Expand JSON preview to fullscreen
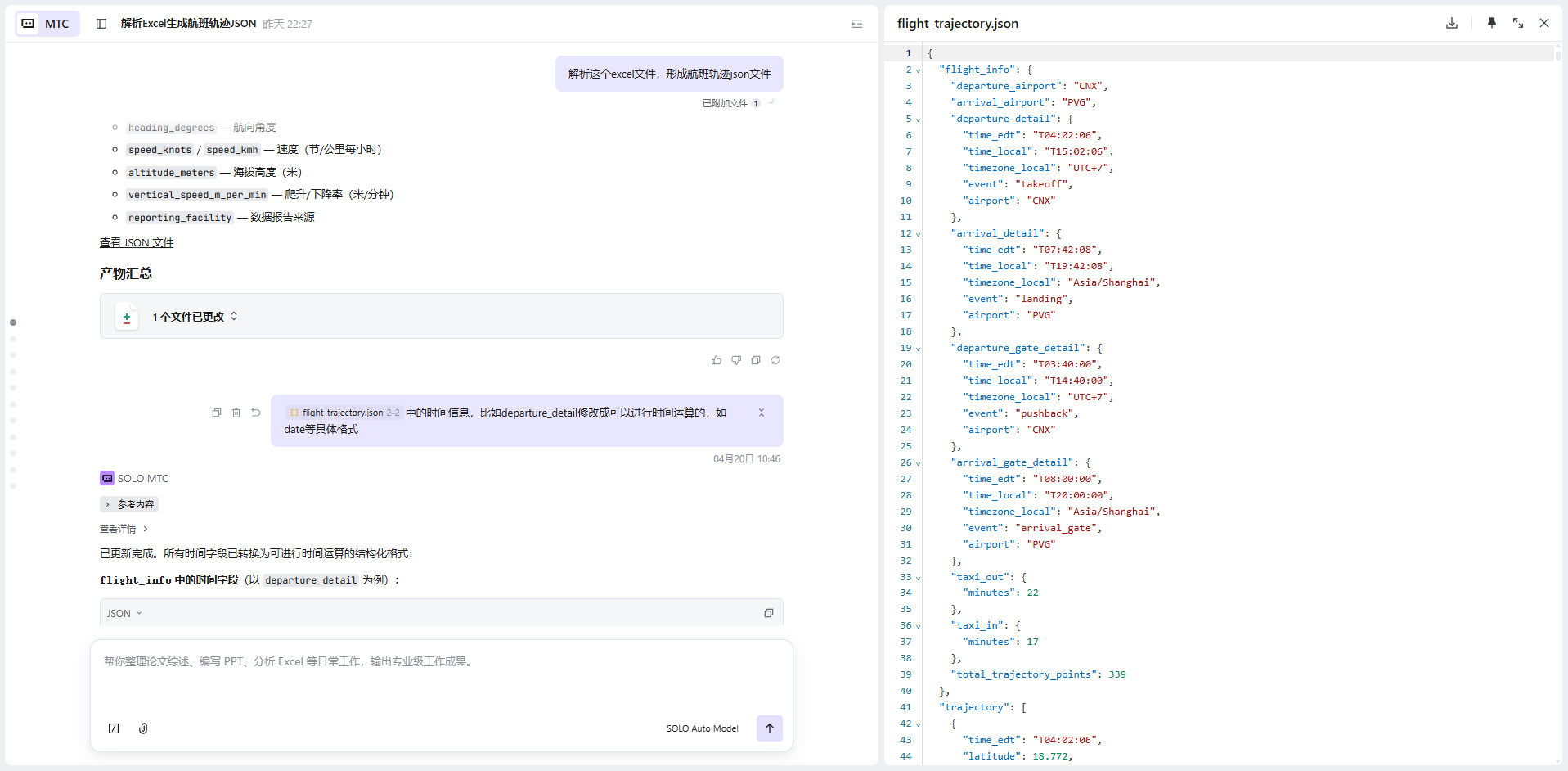Screen dimensions: 1568x771 pos(1518,23)
